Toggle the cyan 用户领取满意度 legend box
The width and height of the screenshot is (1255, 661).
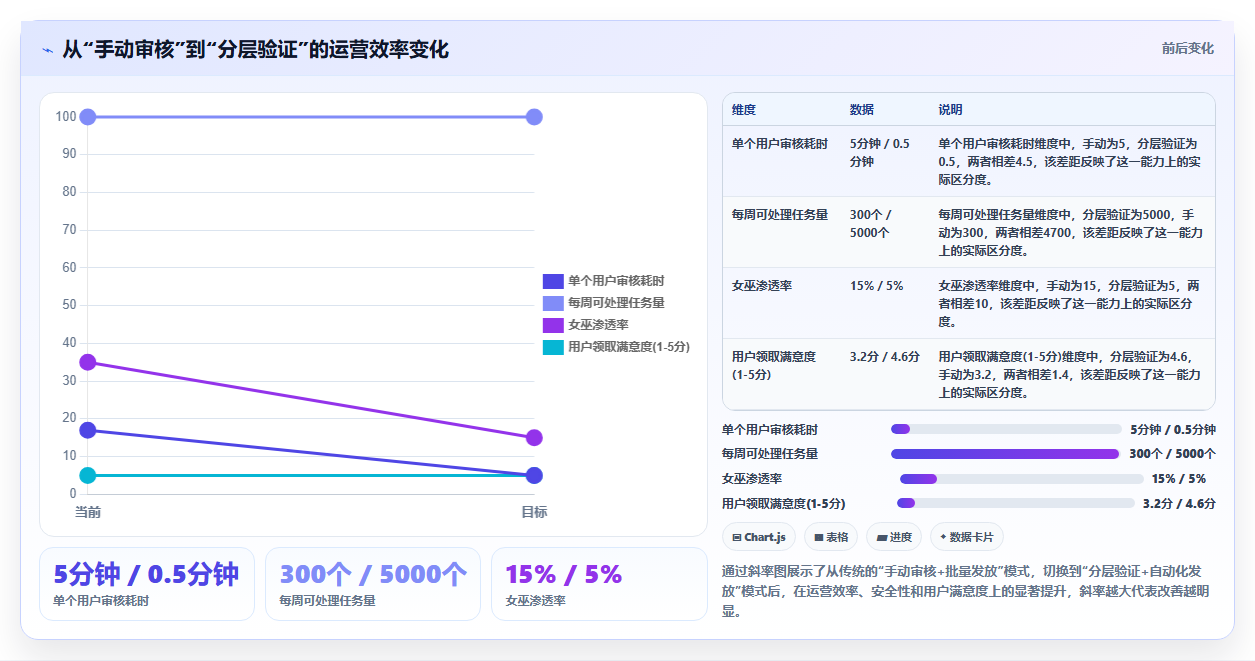tap(553, 347)
